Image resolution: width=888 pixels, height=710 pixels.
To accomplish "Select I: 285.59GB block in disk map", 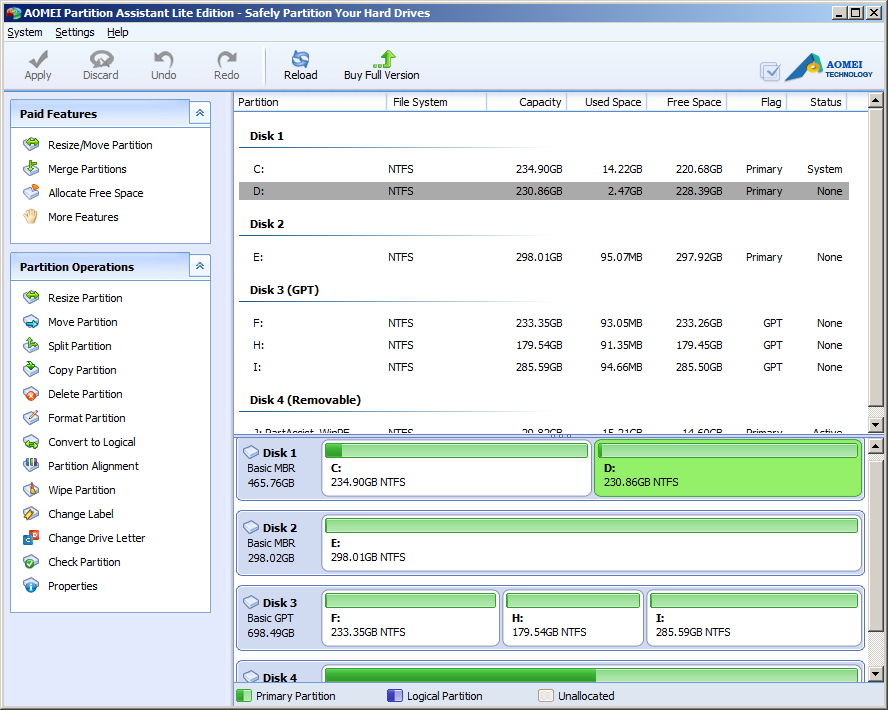I will click(754, 618).
